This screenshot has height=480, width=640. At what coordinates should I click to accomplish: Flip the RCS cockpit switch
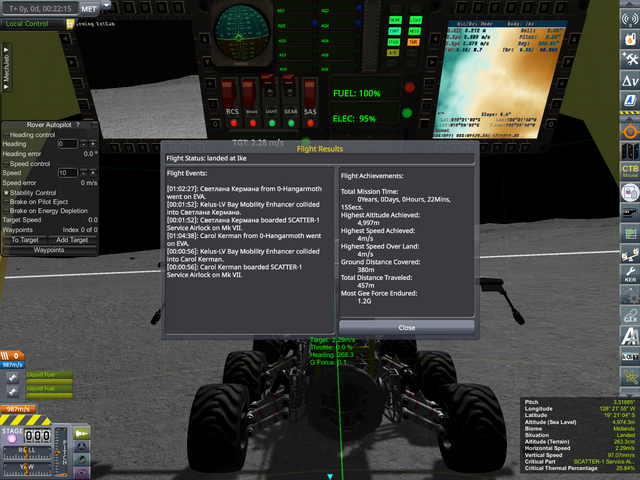229,93
